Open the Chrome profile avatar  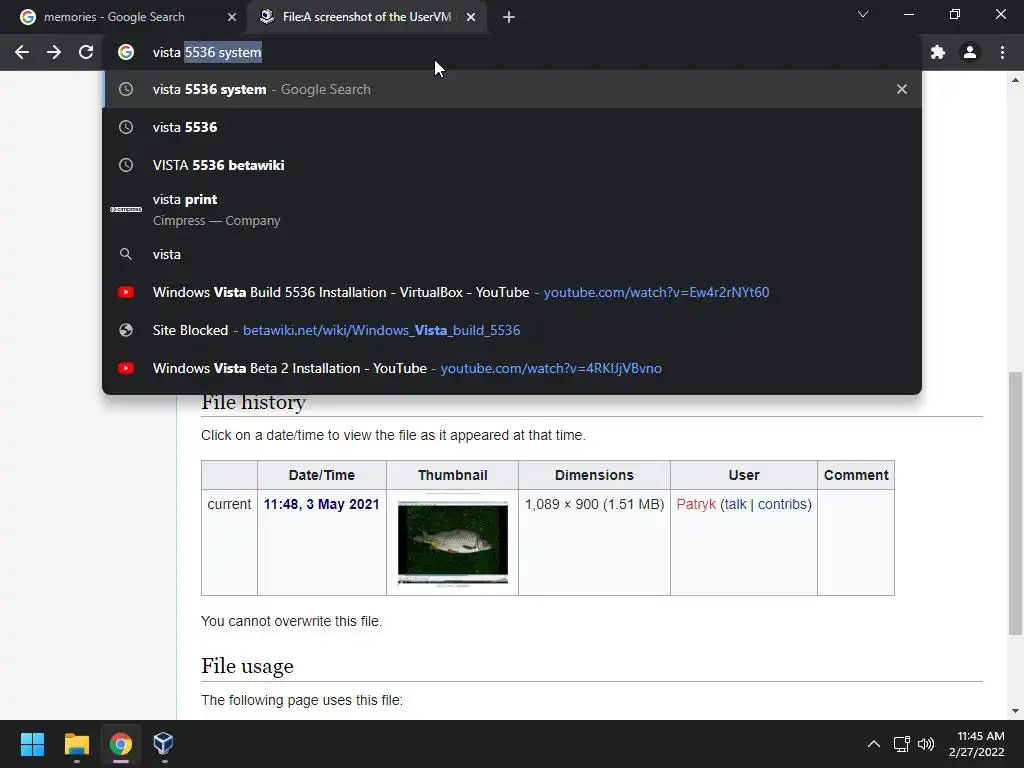[970, 52]
